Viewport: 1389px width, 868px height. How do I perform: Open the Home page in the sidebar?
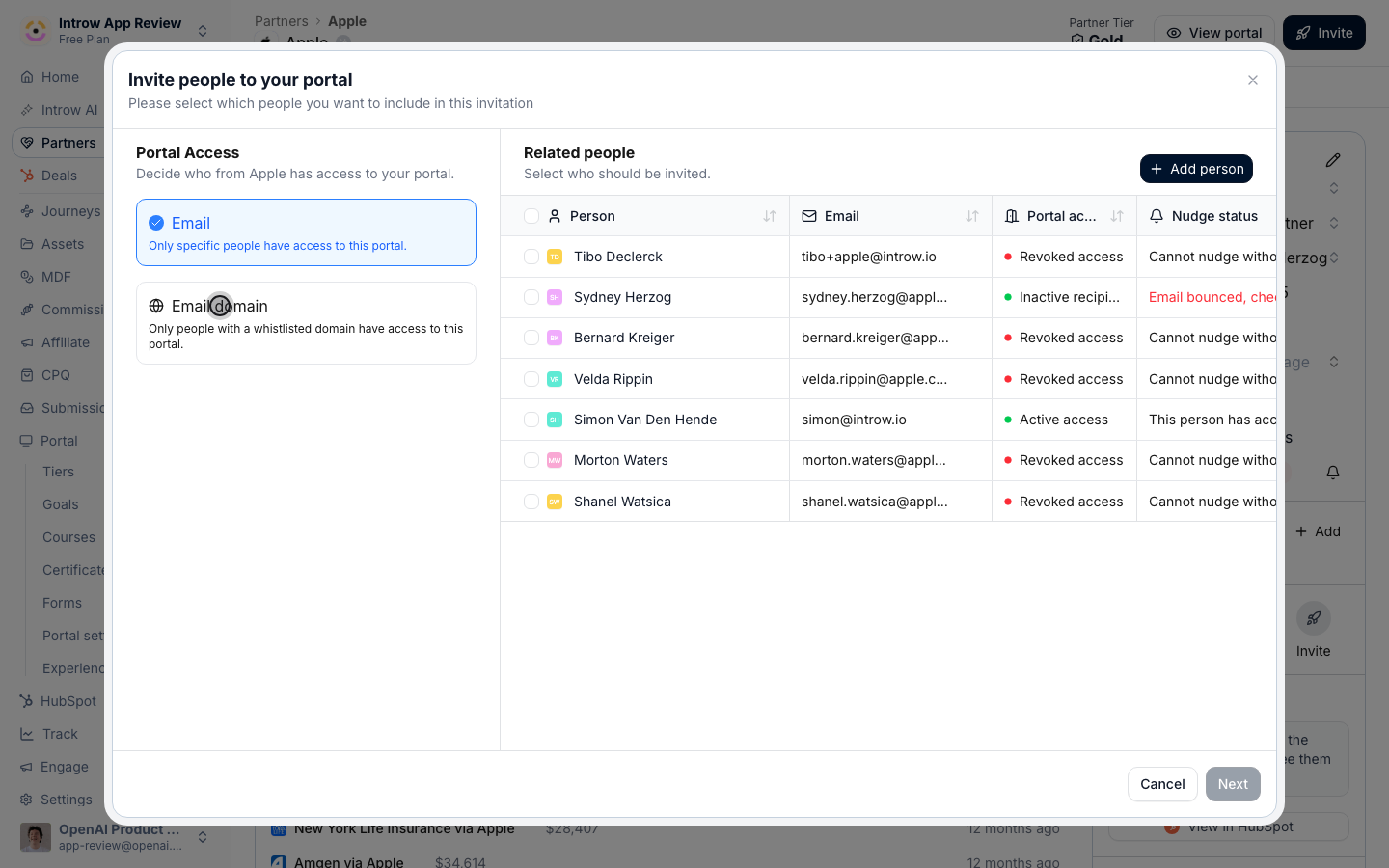[x=58, y=77]
